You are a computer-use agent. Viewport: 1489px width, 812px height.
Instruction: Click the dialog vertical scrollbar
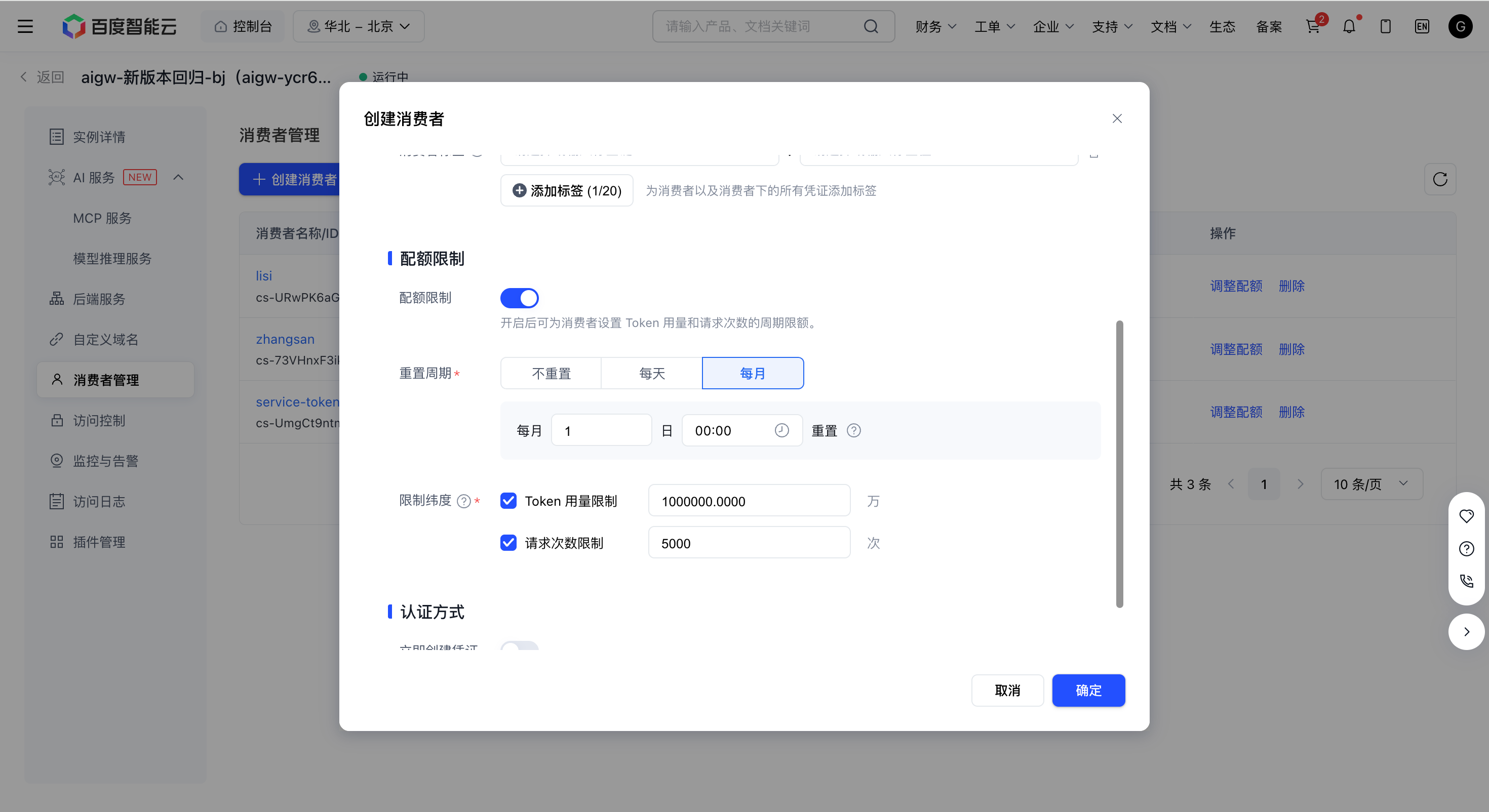(x=1119, y=464)
